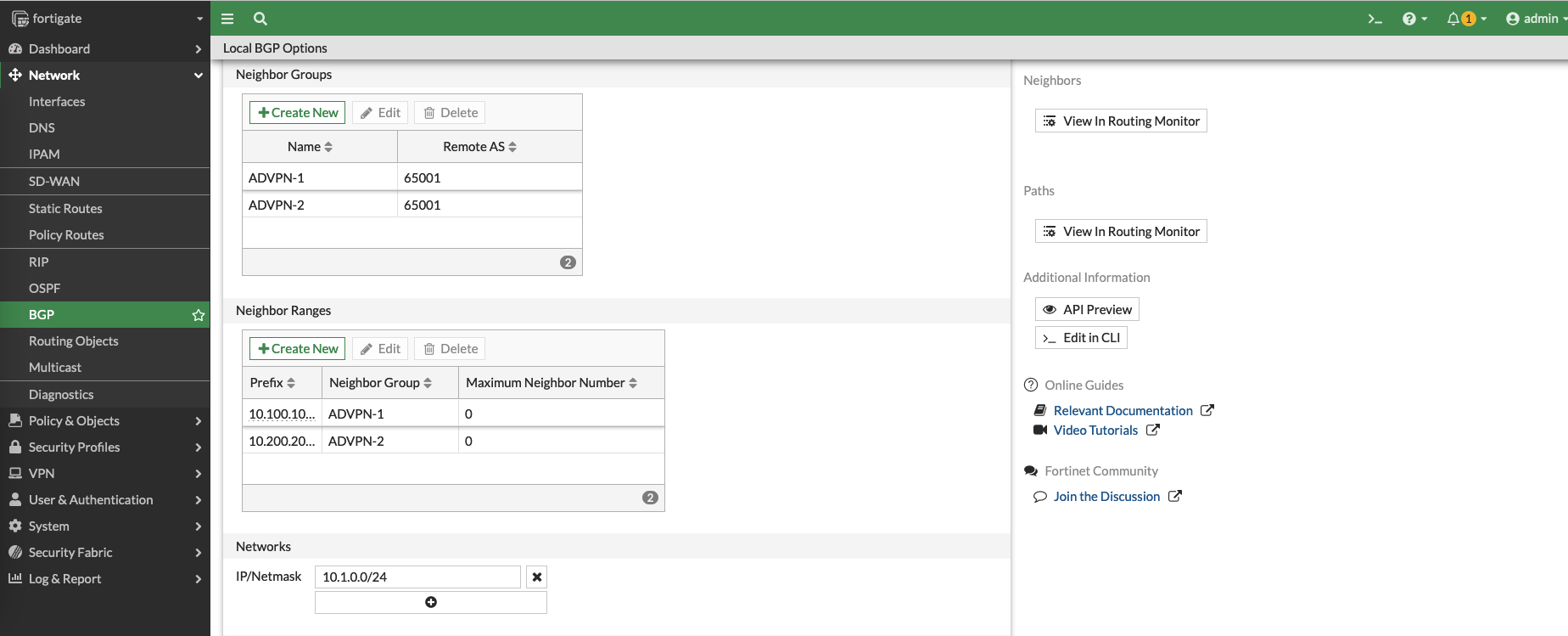The image size is (1568, 636).
Task: Click Create New under Neighbor Ranges
Action: click(298, 349)
